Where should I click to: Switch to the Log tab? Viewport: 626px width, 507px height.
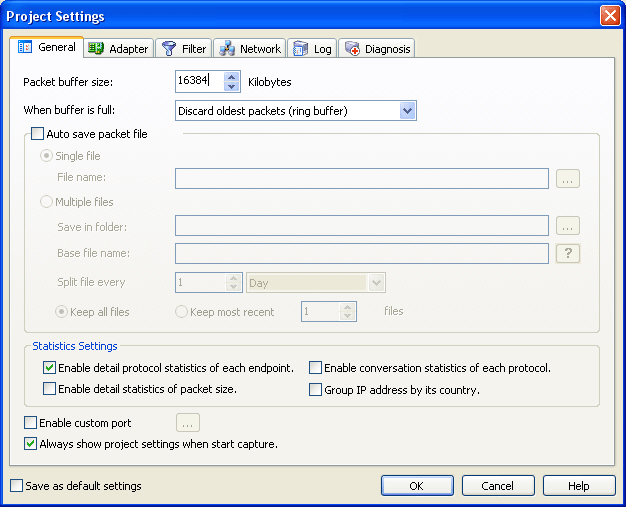pos(312,48)
